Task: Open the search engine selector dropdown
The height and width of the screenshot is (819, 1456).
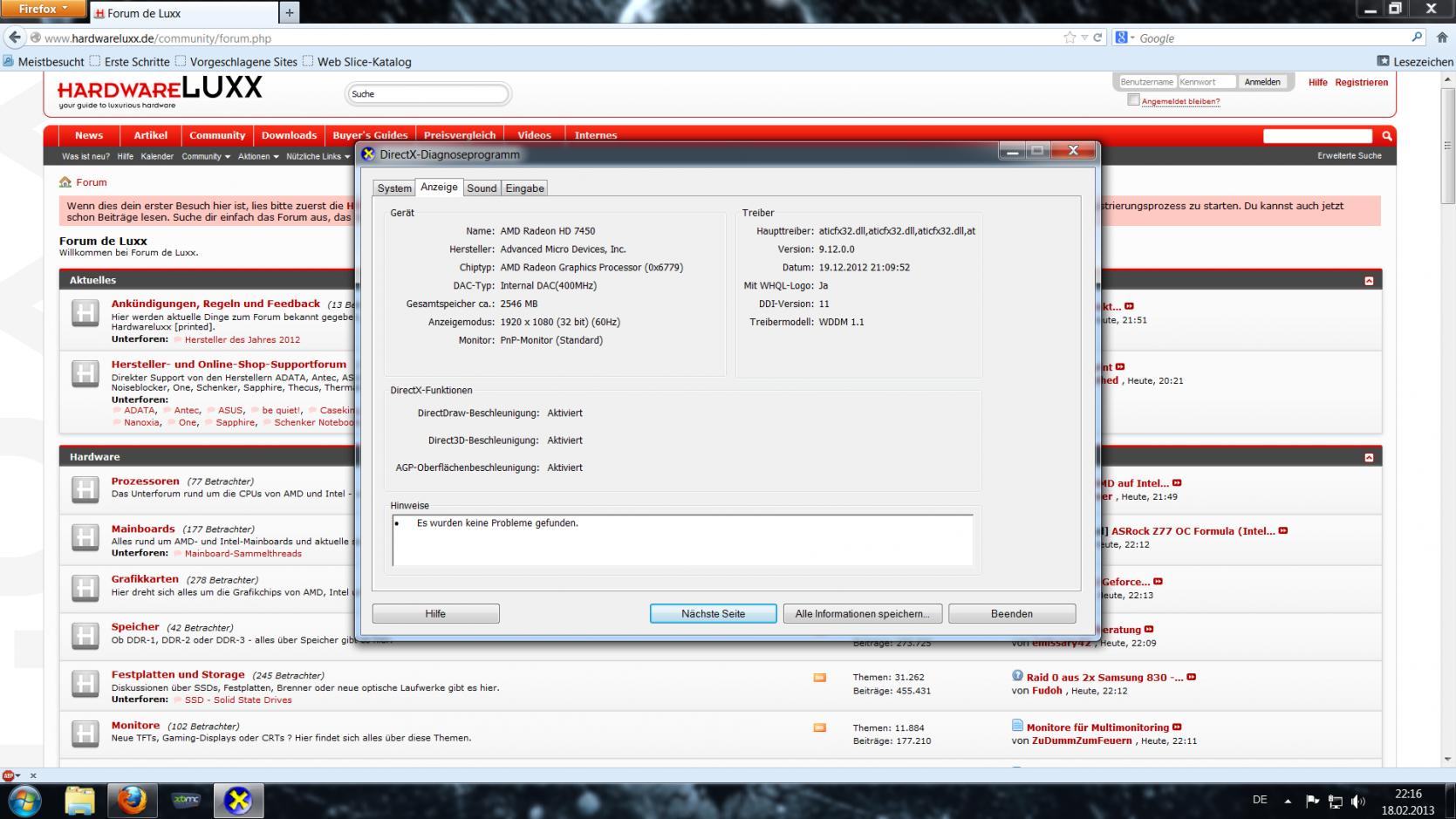Action: coord(1124,38)
